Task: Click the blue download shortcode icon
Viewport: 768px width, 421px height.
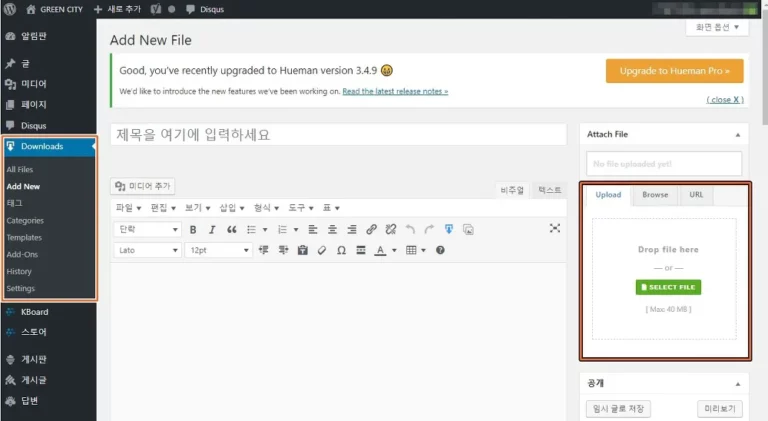Action: tap(449, 229)
